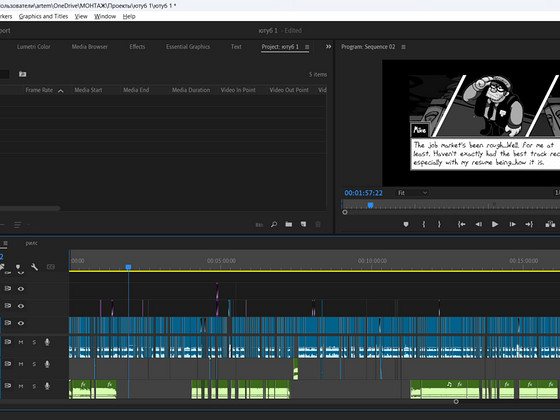Start playback with the Play button
Screen dimensions: 560x420
[x=495, y=224]
